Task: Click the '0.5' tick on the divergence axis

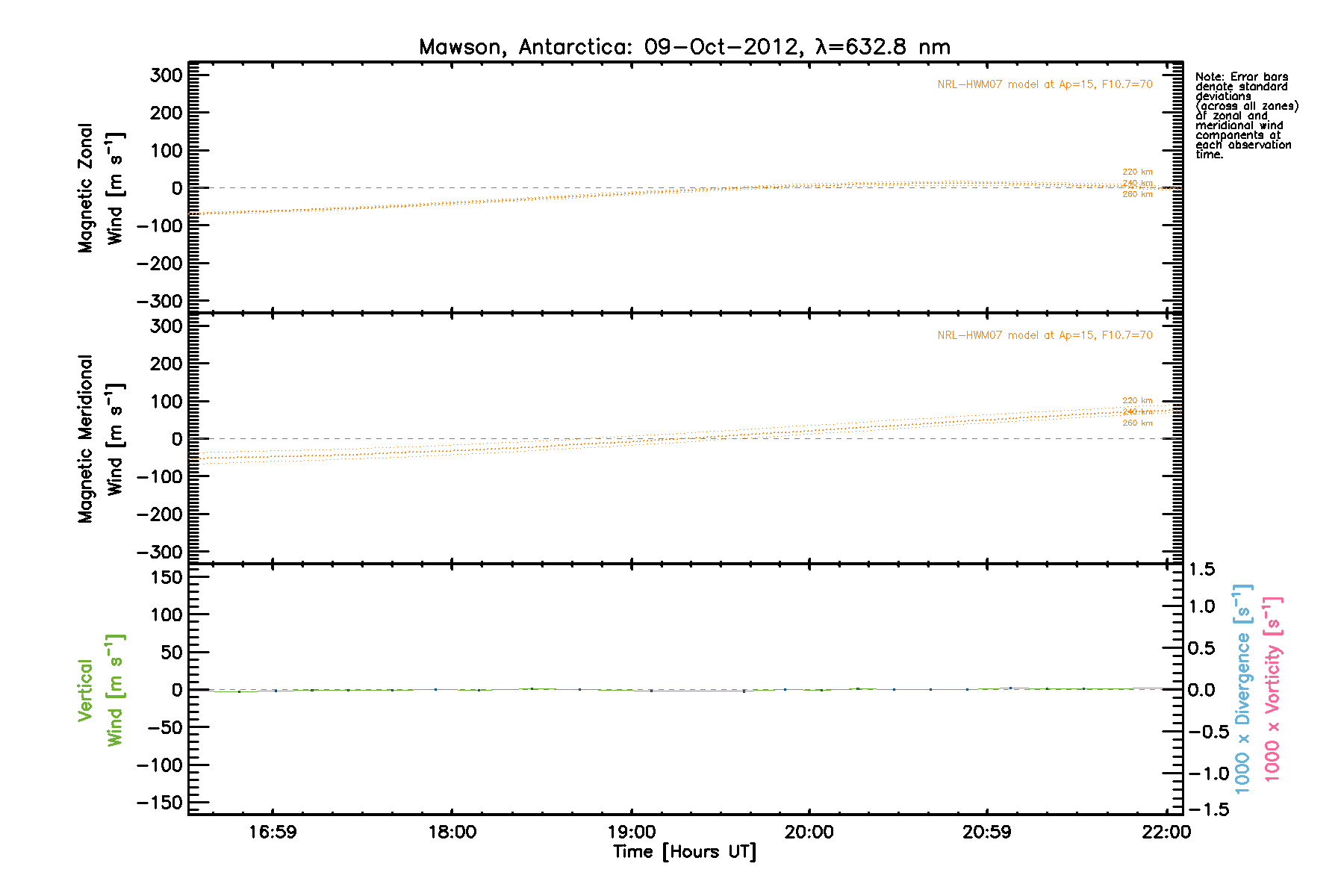Action: click(x=1201, y=648)
